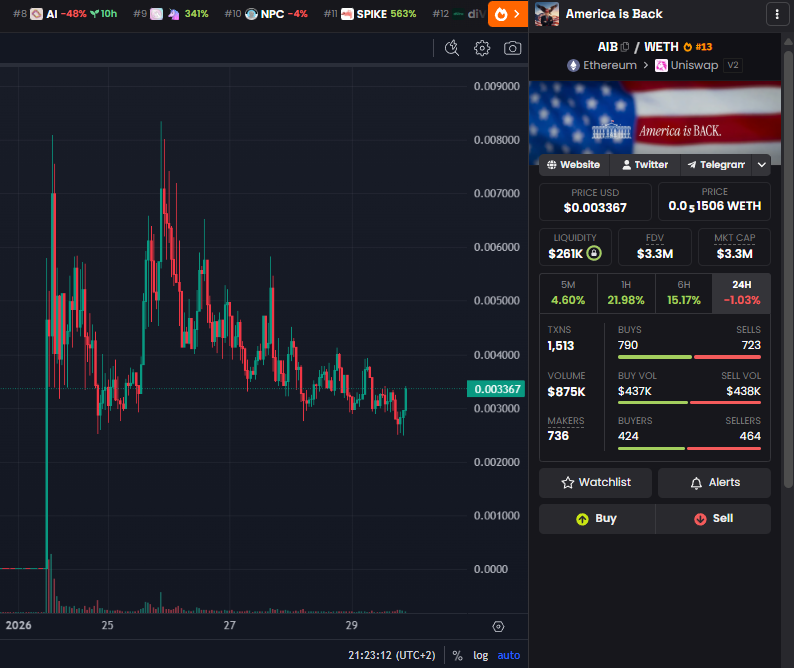Click the chart time-axis settings icon
This screenshot has height=668, width=794.
click(498, 626)
